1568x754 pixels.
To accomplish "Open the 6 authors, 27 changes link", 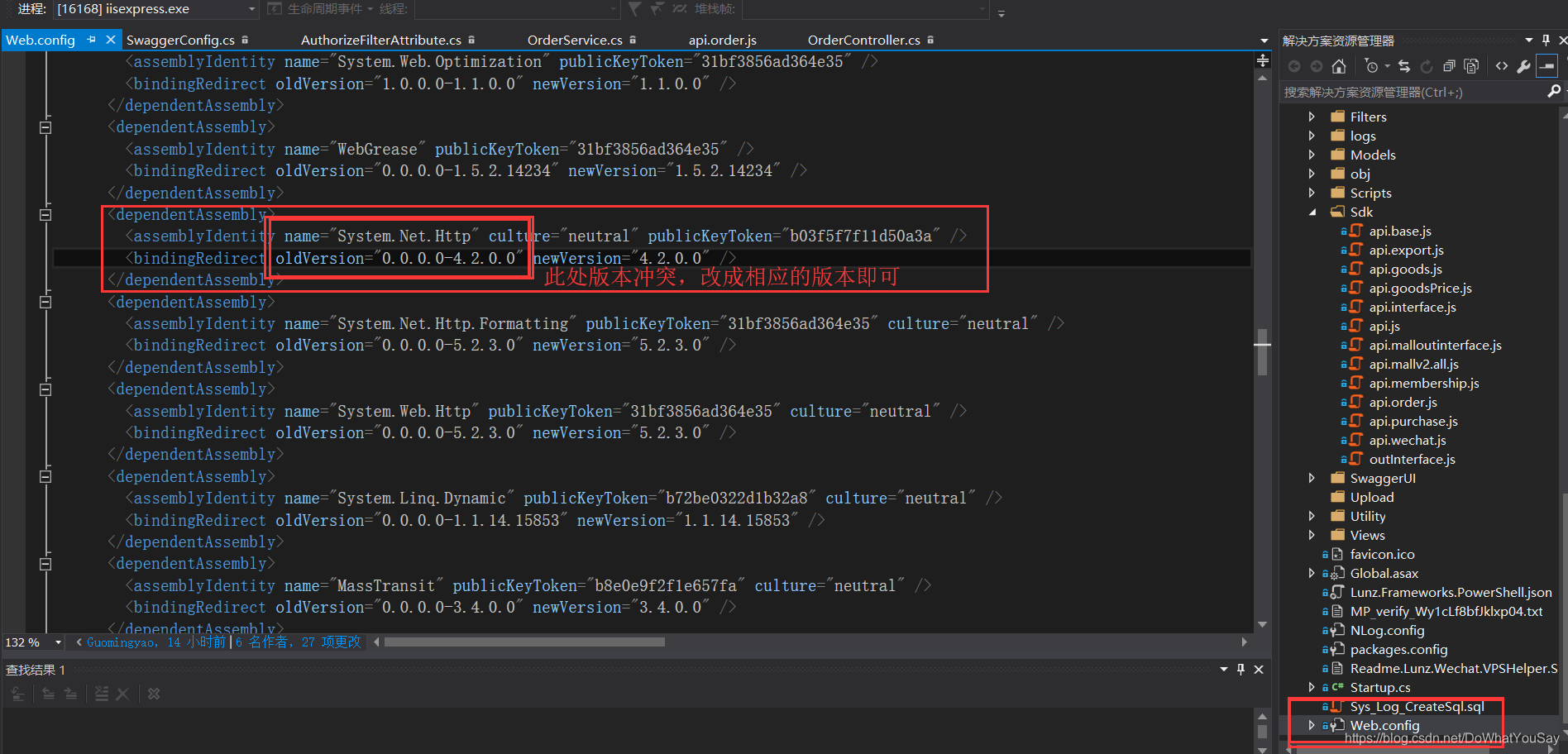I will click(x=299, y=642).
